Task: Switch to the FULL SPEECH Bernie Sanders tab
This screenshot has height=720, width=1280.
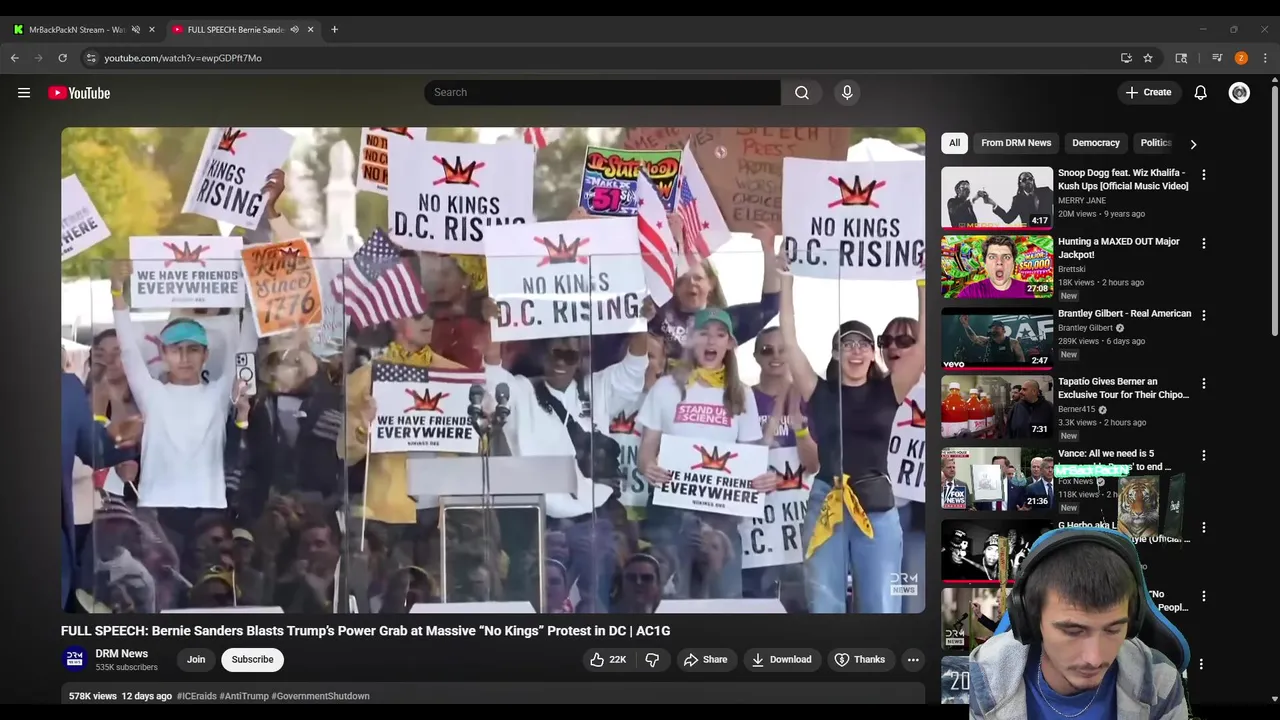Action: point(235,29)
